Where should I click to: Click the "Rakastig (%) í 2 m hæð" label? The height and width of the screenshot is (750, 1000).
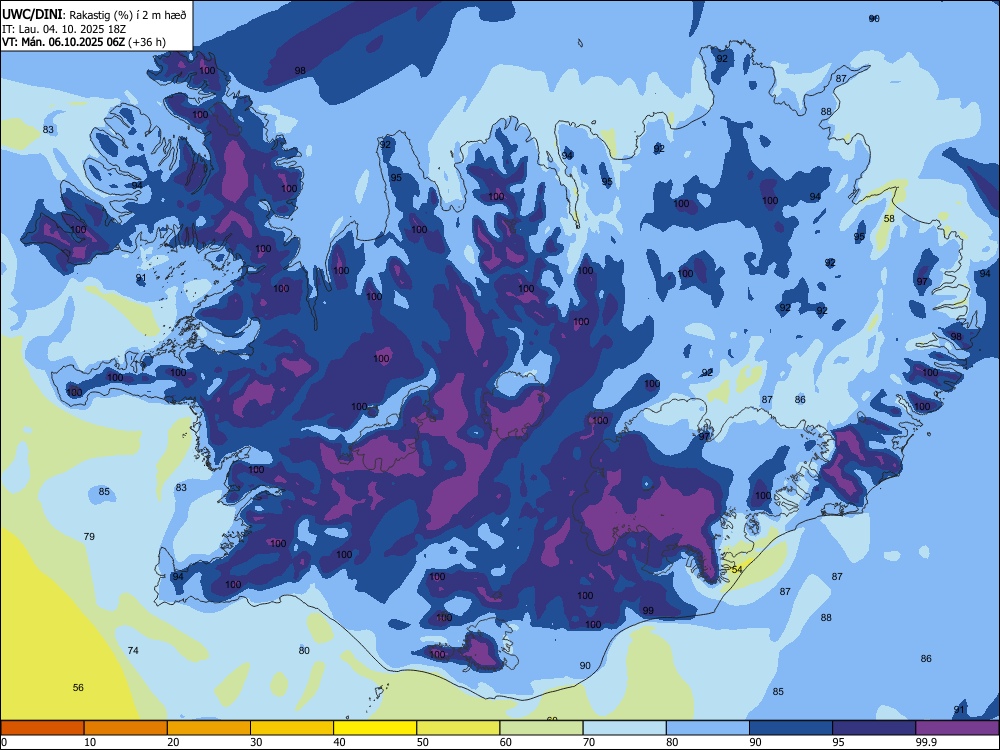click(x=128, y=15)
